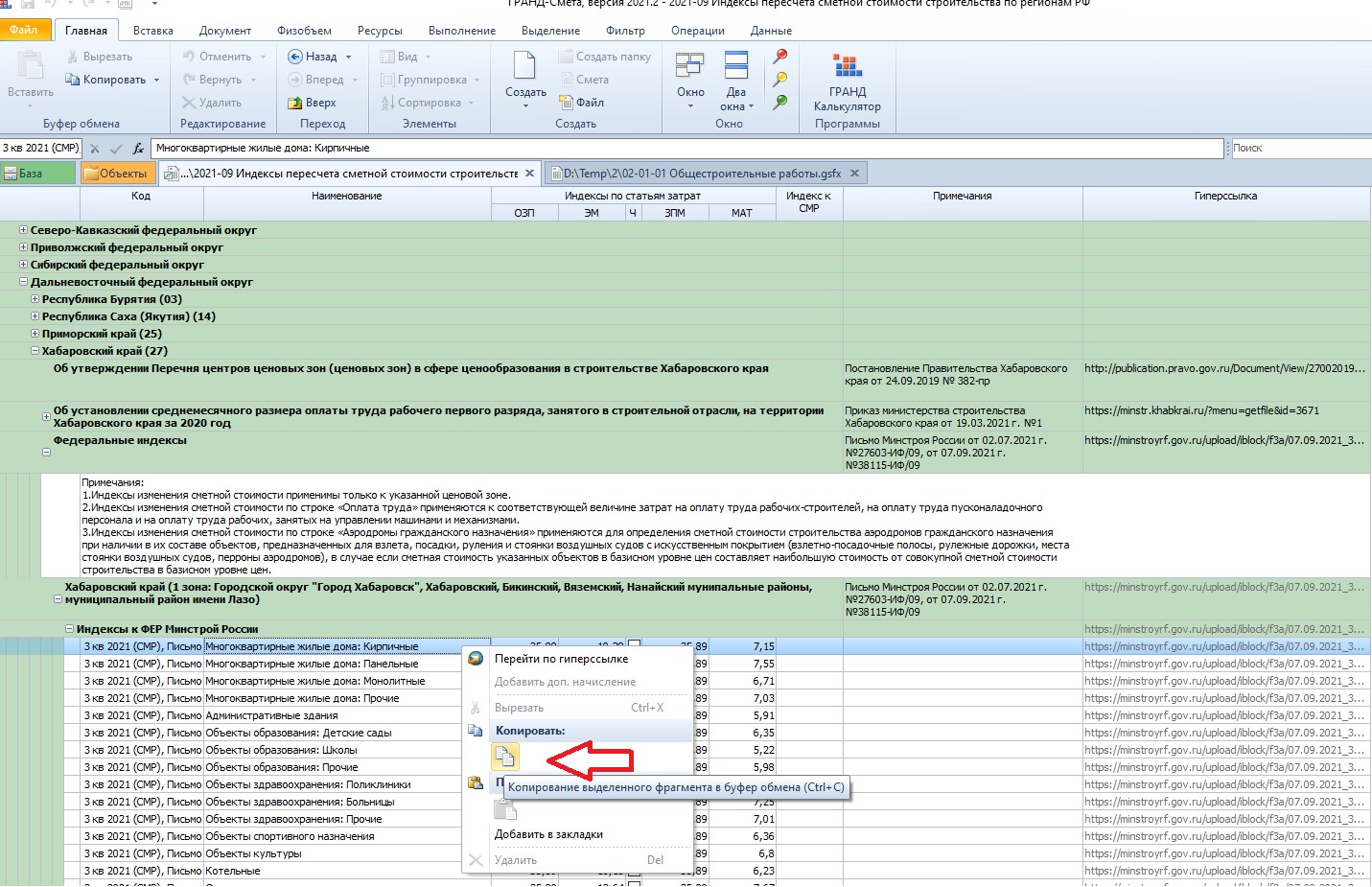Image resolution: width=1372 pixels, height=887 pixels.
Task: Click in the Поиск search field
Action: point(1299,149)
